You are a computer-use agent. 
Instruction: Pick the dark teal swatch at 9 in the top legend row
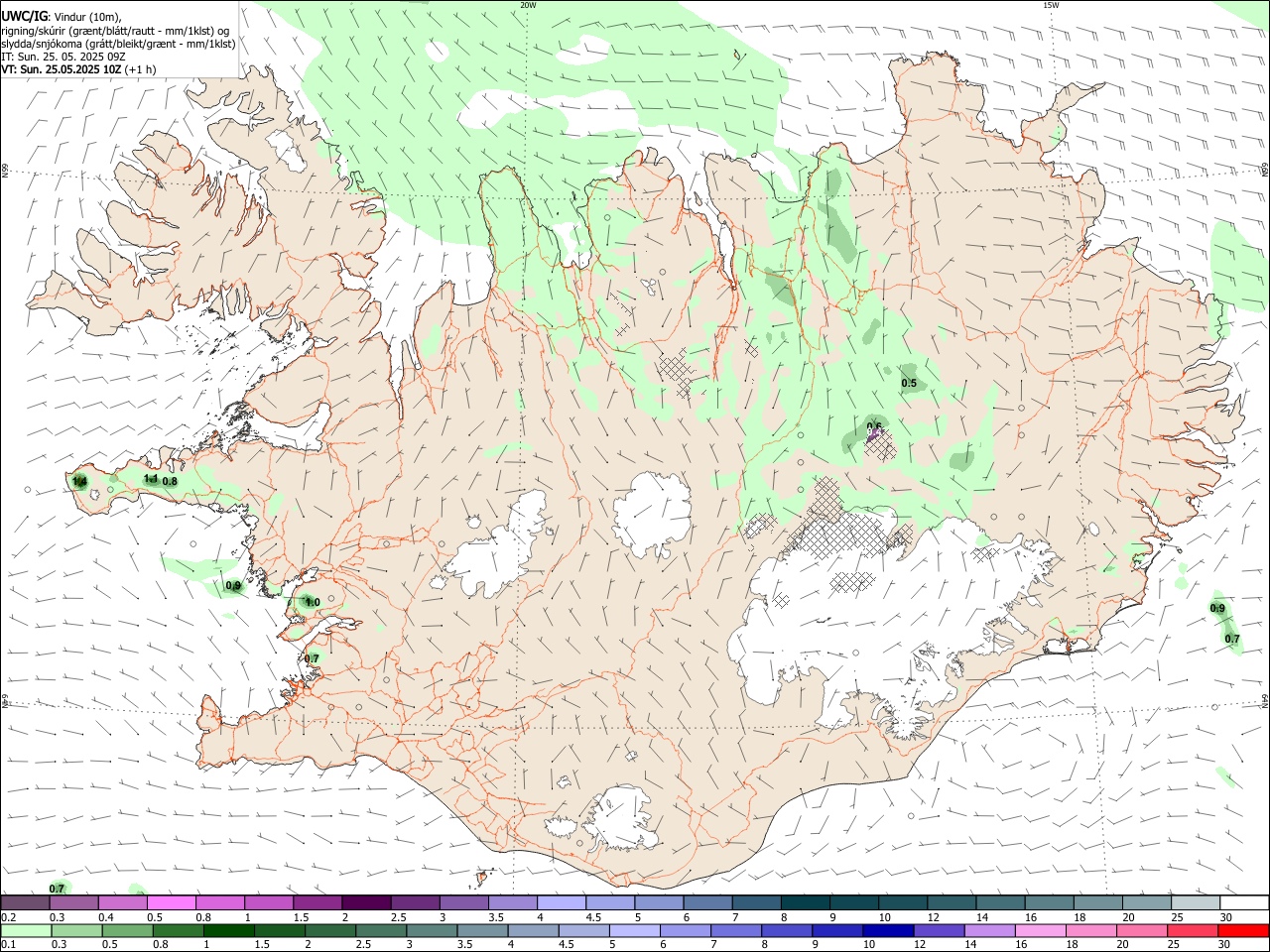(x=852, y=902)
